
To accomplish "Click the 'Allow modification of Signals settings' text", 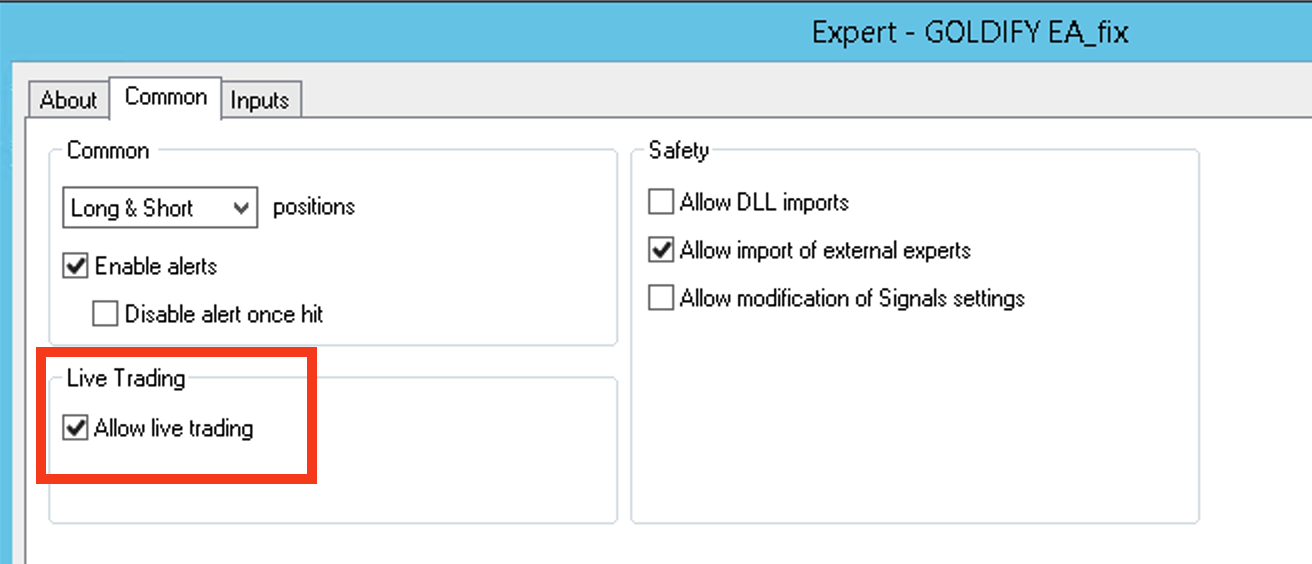I will pyautogui.click(x=852, y=298).
